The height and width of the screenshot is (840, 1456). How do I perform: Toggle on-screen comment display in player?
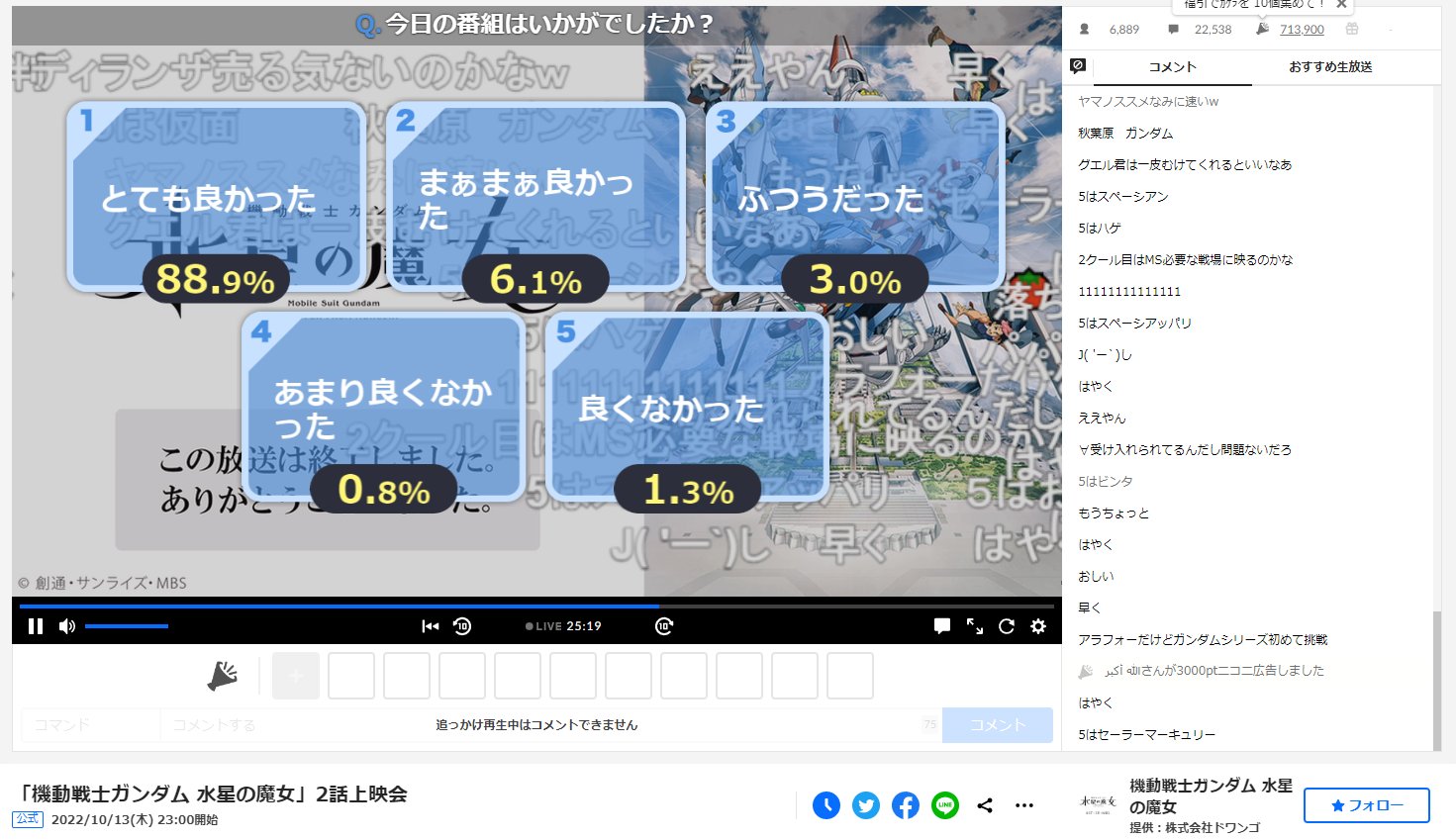pos(942,626)
